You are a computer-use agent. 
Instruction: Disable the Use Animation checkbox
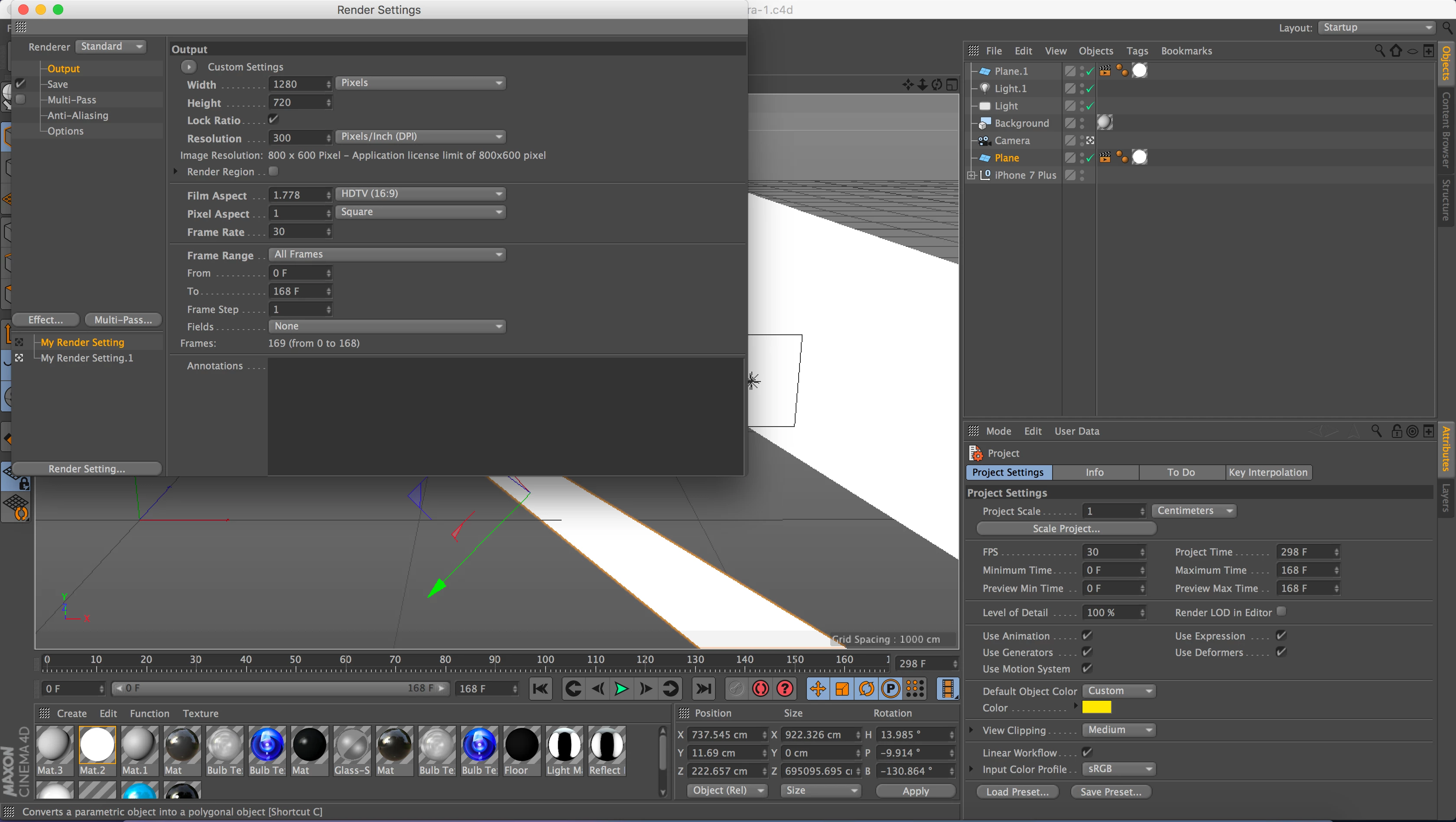click(x=1086, y=636)
